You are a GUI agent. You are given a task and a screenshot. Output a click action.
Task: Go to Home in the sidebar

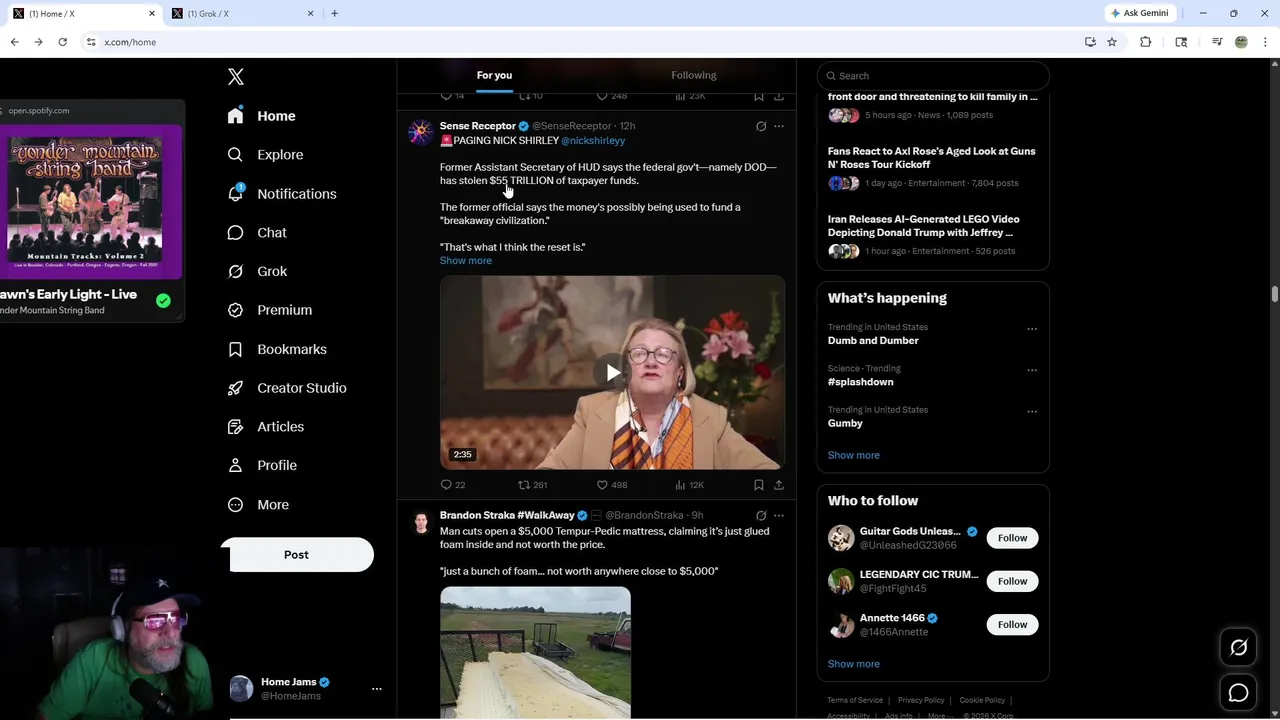[261, 116]
